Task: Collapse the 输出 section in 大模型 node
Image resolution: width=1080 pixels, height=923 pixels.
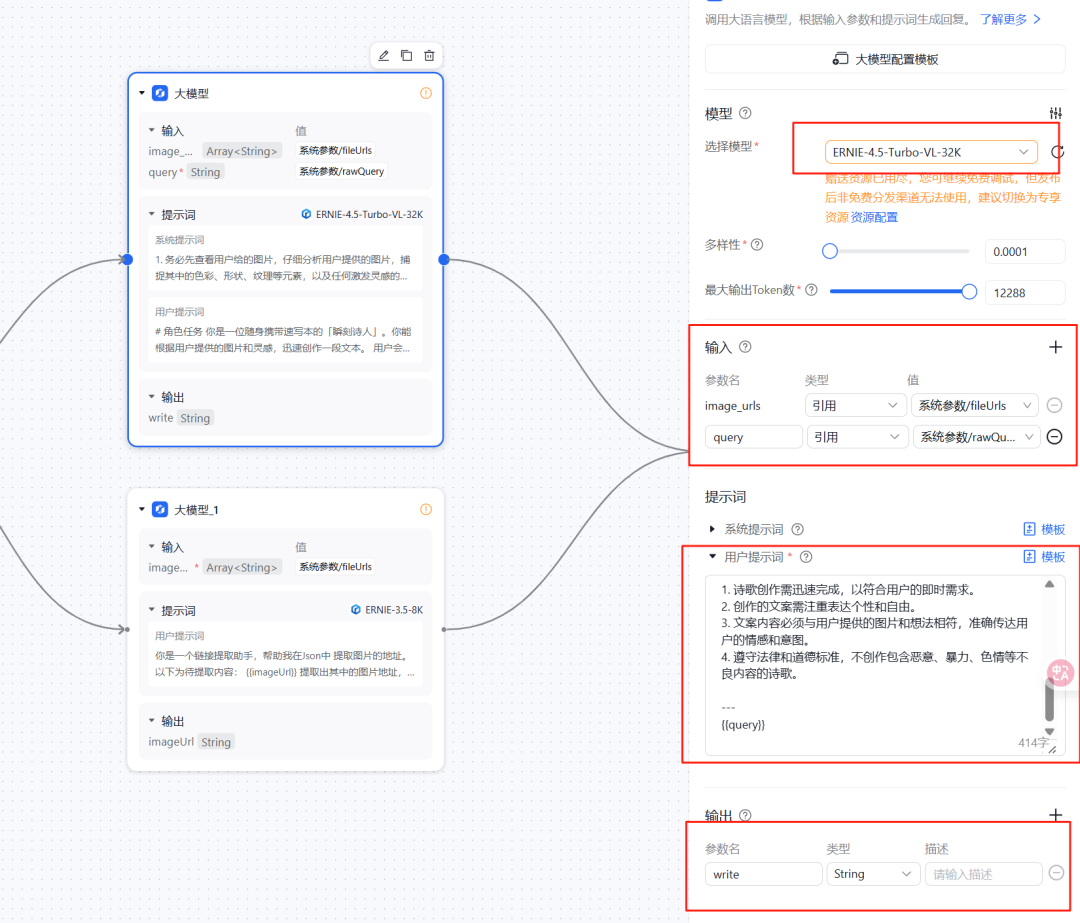Action: pyautogui.click(x=152, y=397)
